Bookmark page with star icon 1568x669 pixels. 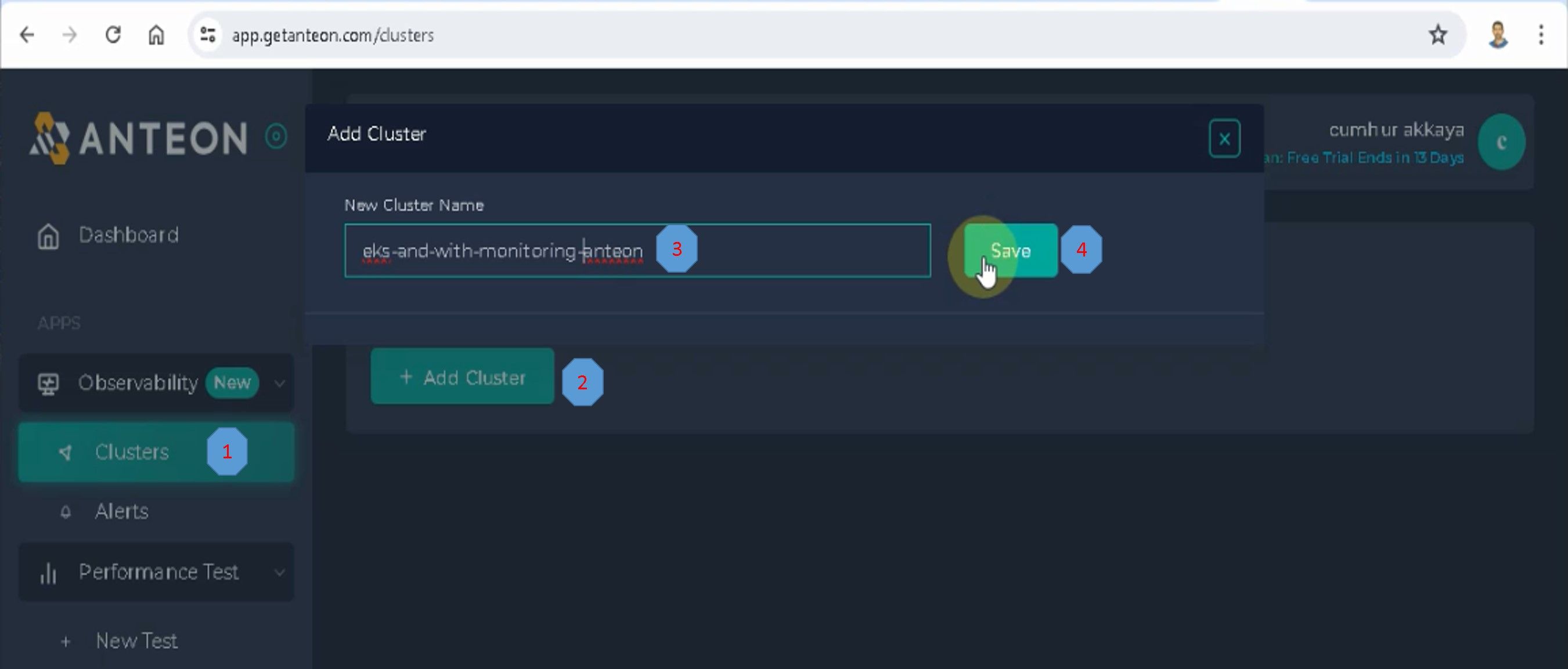[x=1438, y=35]
